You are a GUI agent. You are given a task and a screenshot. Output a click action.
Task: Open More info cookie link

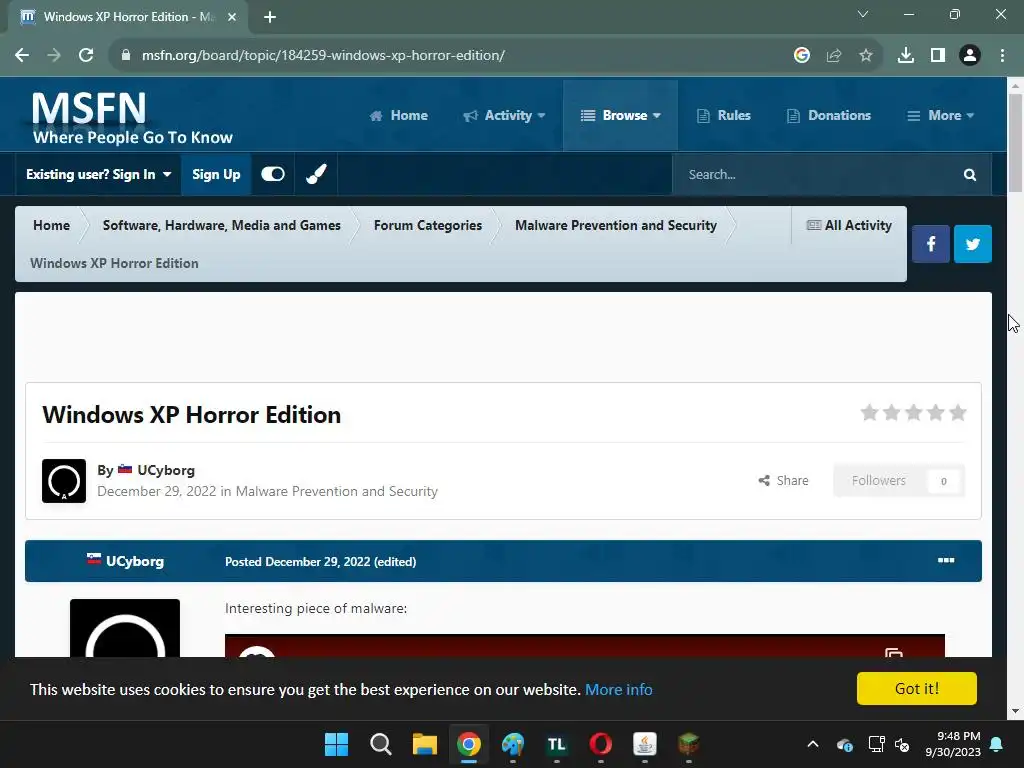(618, 690)
